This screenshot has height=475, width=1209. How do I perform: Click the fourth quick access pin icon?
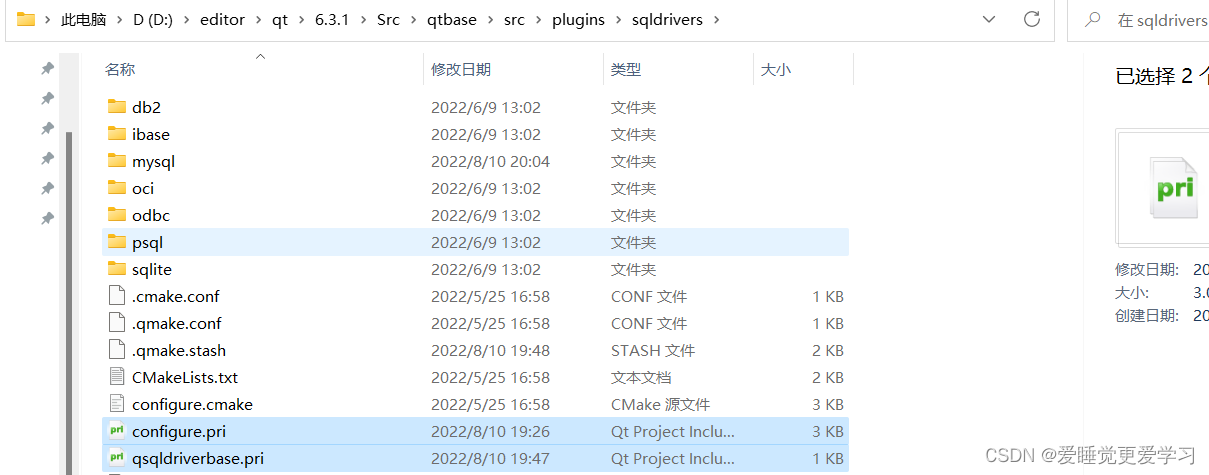pos(47,158)
